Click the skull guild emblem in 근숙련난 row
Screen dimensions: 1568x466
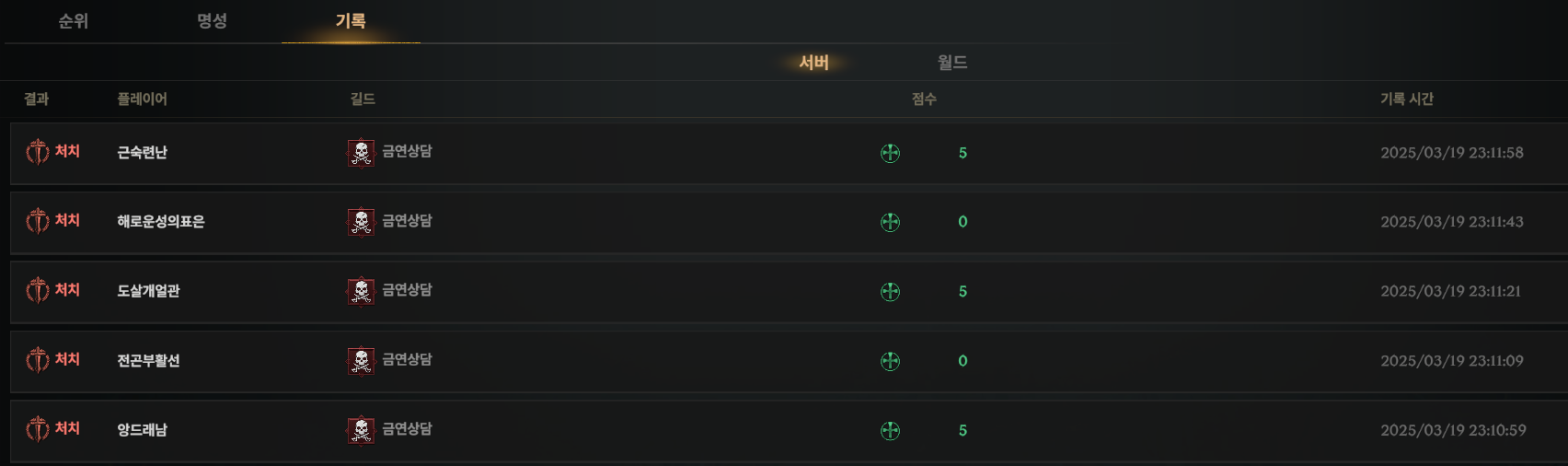tap(361, 153)
